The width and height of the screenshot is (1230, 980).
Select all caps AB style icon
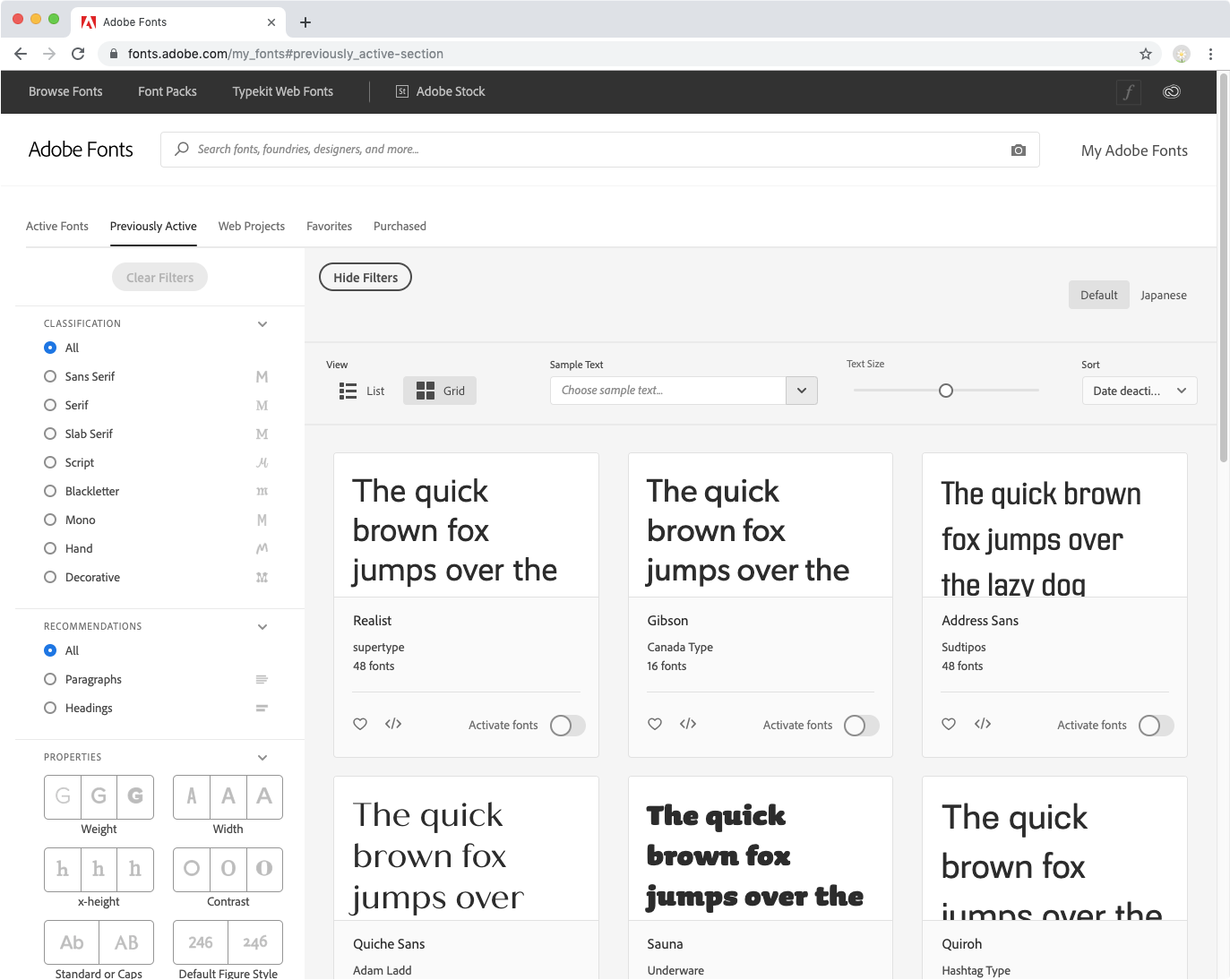pyautogui.click(x=126, y=942)
